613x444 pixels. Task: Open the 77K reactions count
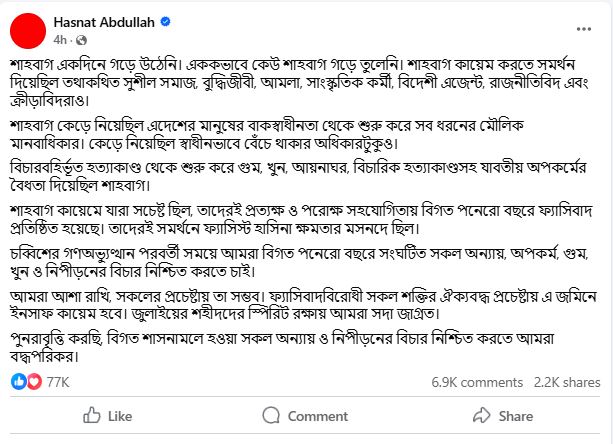tap(58, 382)
